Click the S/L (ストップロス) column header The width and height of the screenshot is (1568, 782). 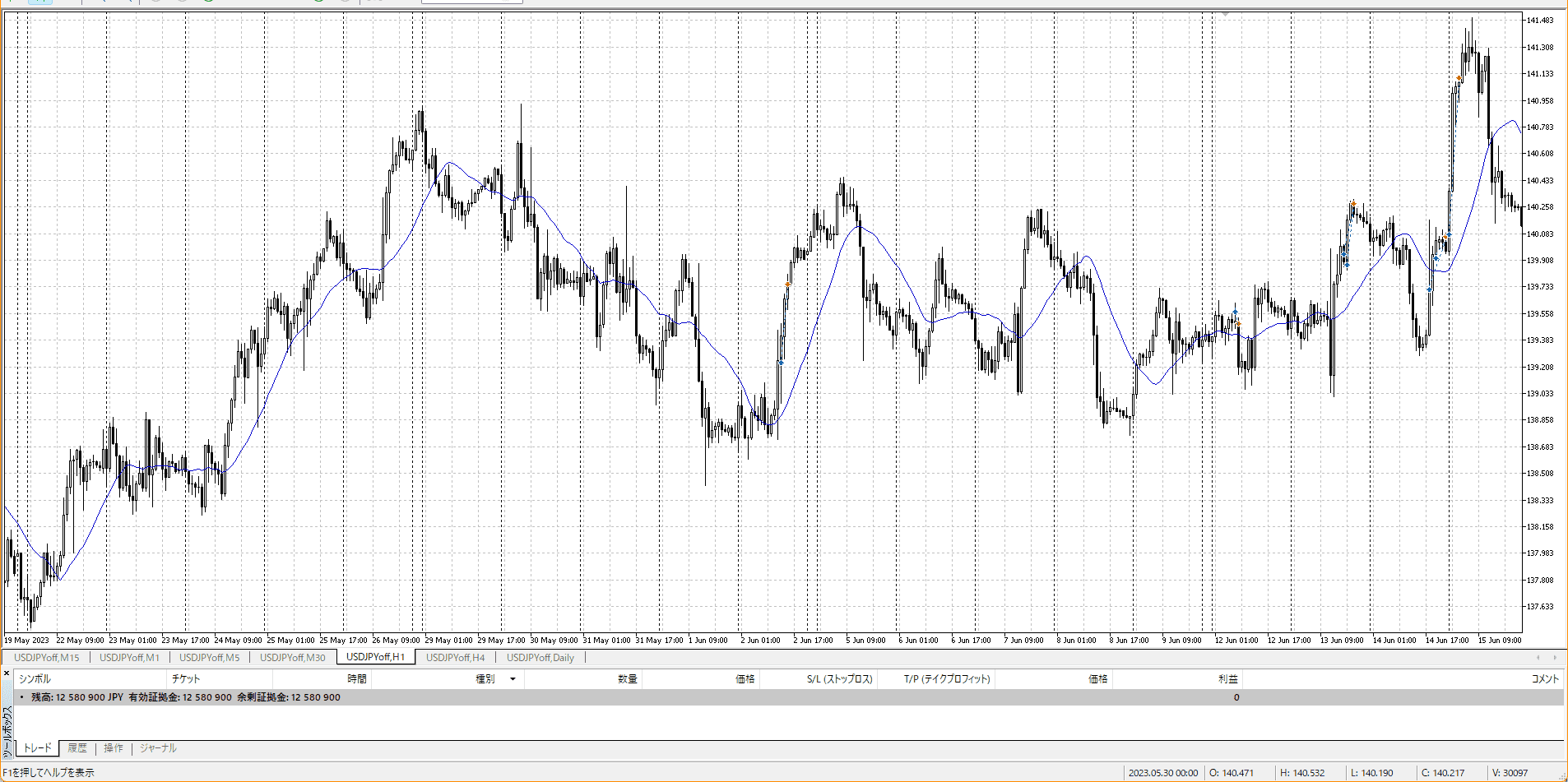click(839, 679)
